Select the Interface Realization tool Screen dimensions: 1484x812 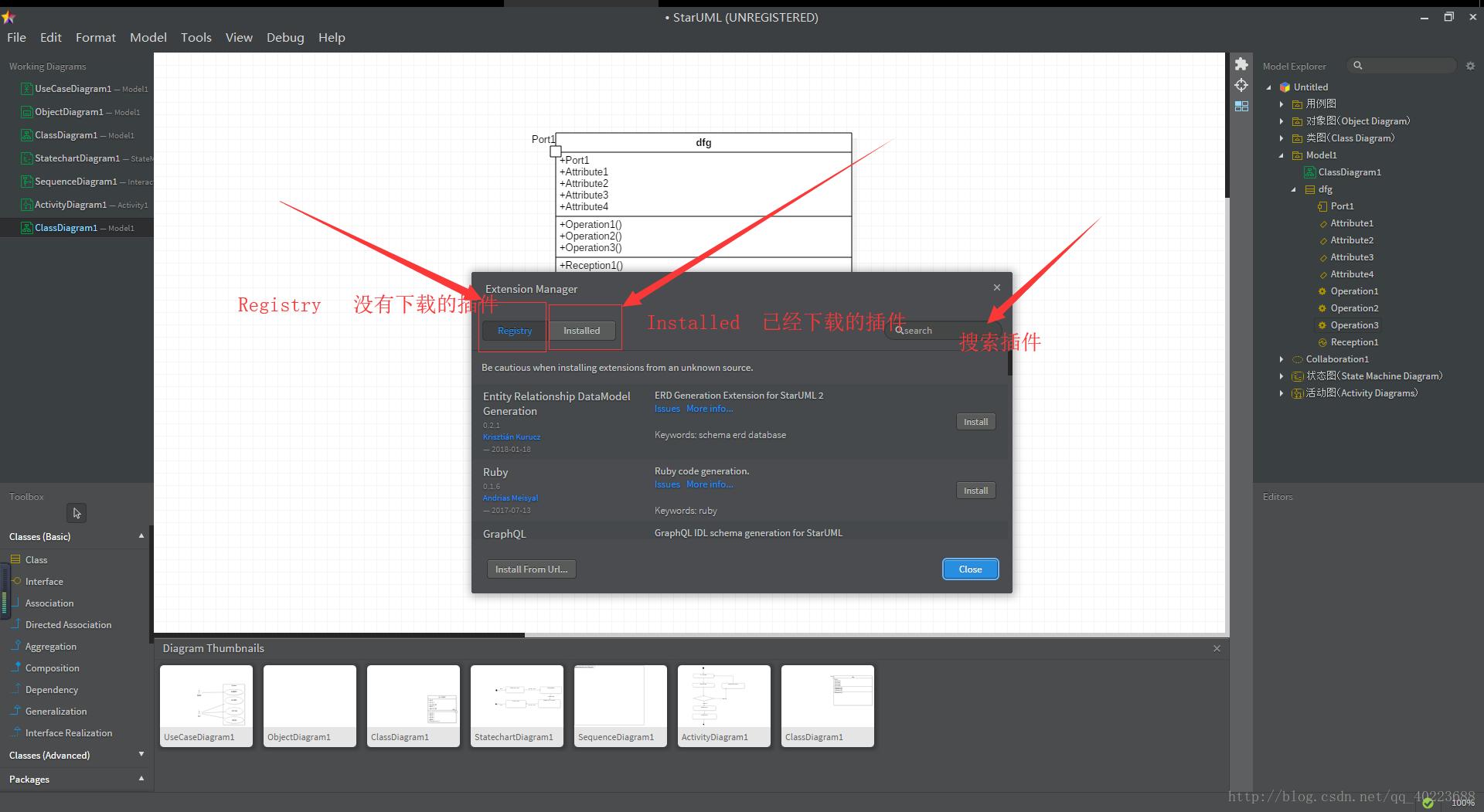68,732
